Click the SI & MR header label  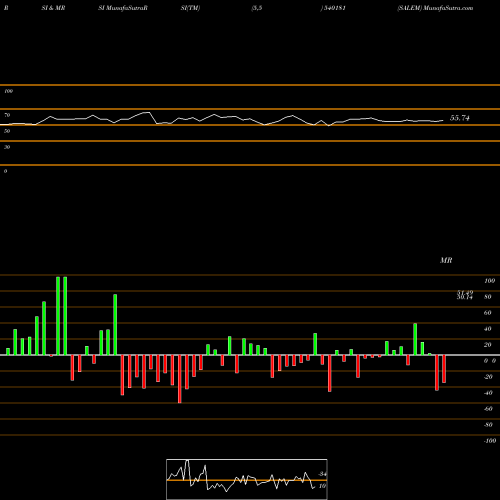pos(53,8)
